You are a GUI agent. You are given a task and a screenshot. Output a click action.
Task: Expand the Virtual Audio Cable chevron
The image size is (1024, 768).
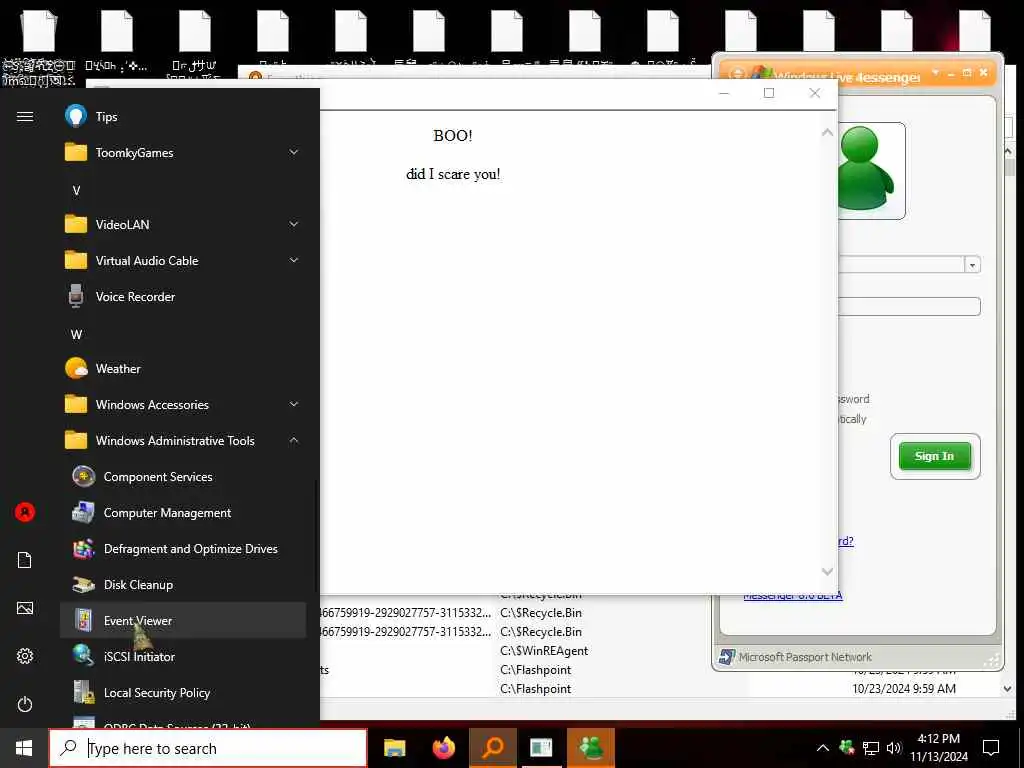294,260
